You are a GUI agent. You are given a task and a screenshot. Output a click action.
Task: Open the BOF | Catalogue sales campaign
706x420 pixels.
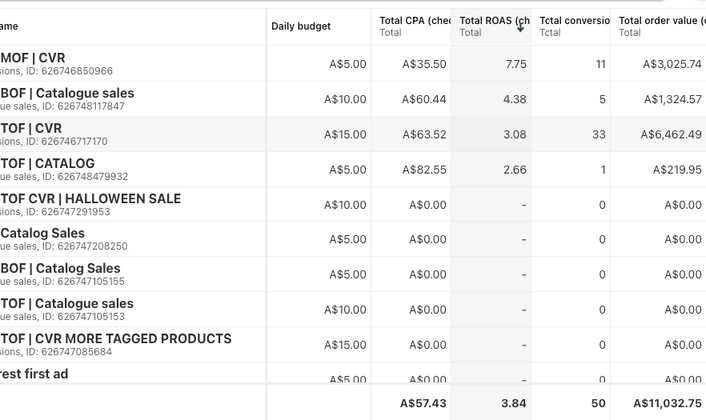(x=68, y=93)
